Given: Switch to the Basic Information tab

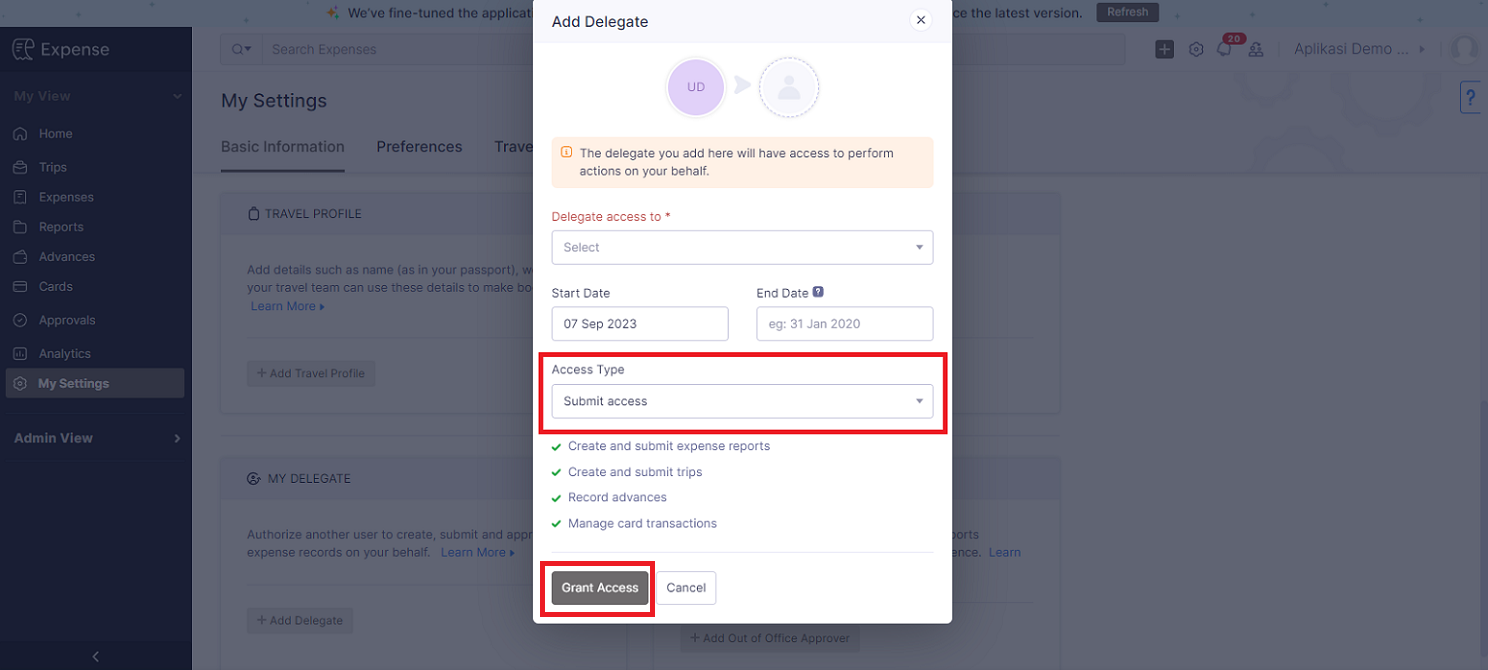Looking at the screenshot, I should click(283, 147).
